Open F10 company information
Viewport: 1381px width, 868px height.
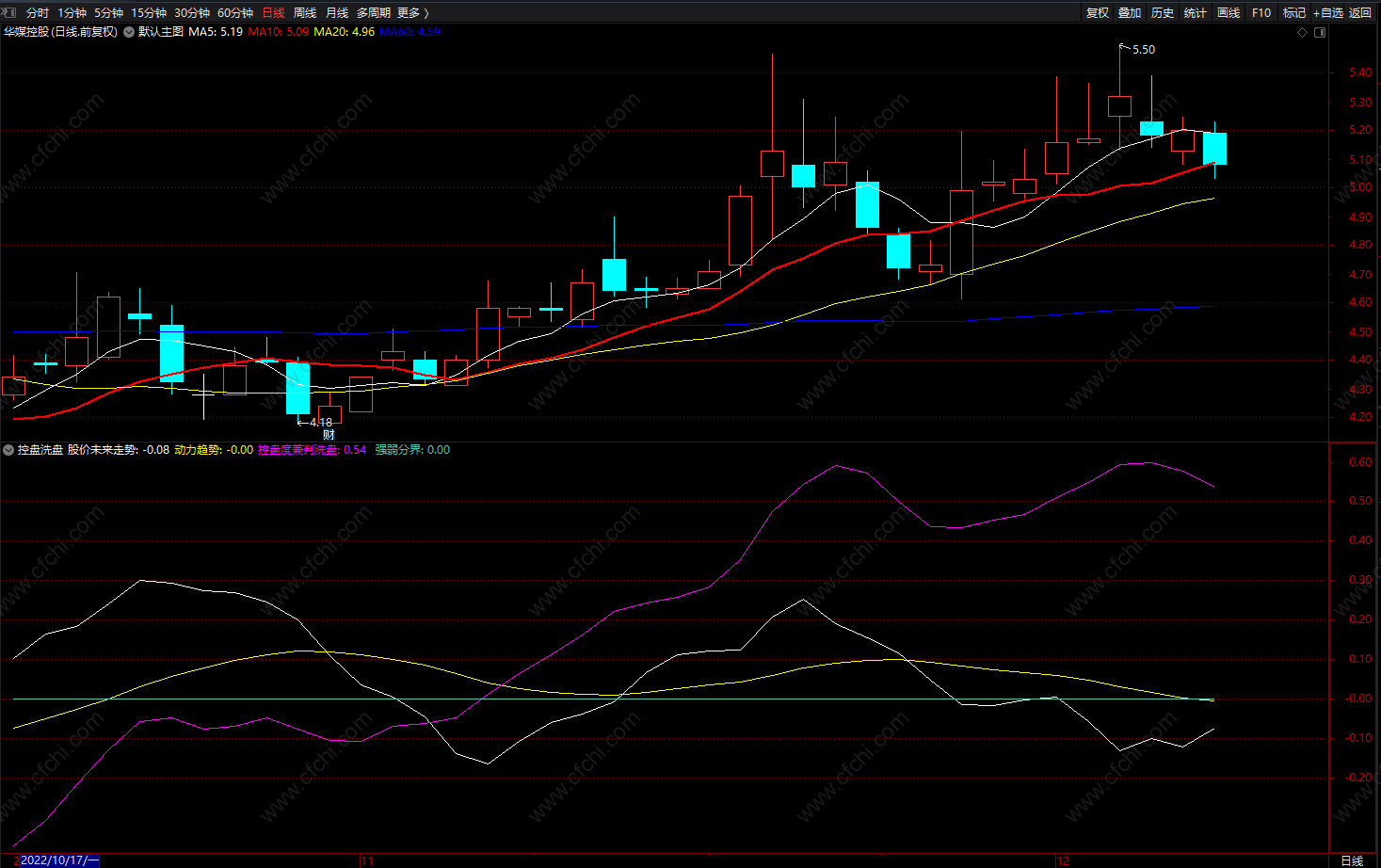click(1261, 12)
